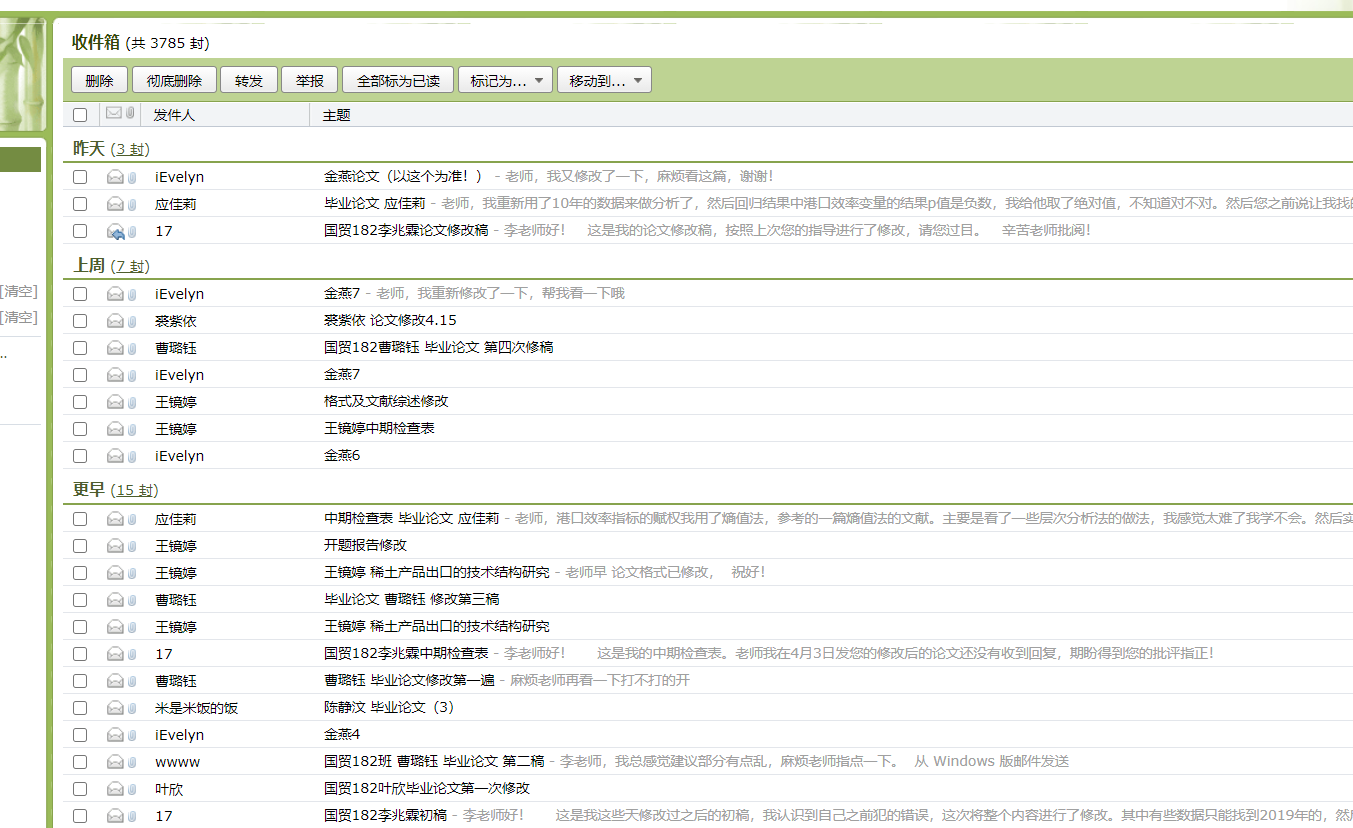This screenshot has width=1353, height=828.
Task: Click the envelope icon next to sender wwww
Action: coord(115,762)
